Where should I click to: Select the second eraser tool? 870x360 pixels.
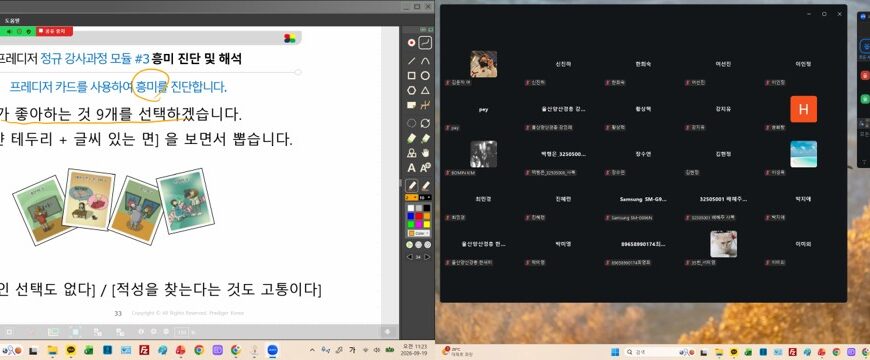(x=425, y=138)
